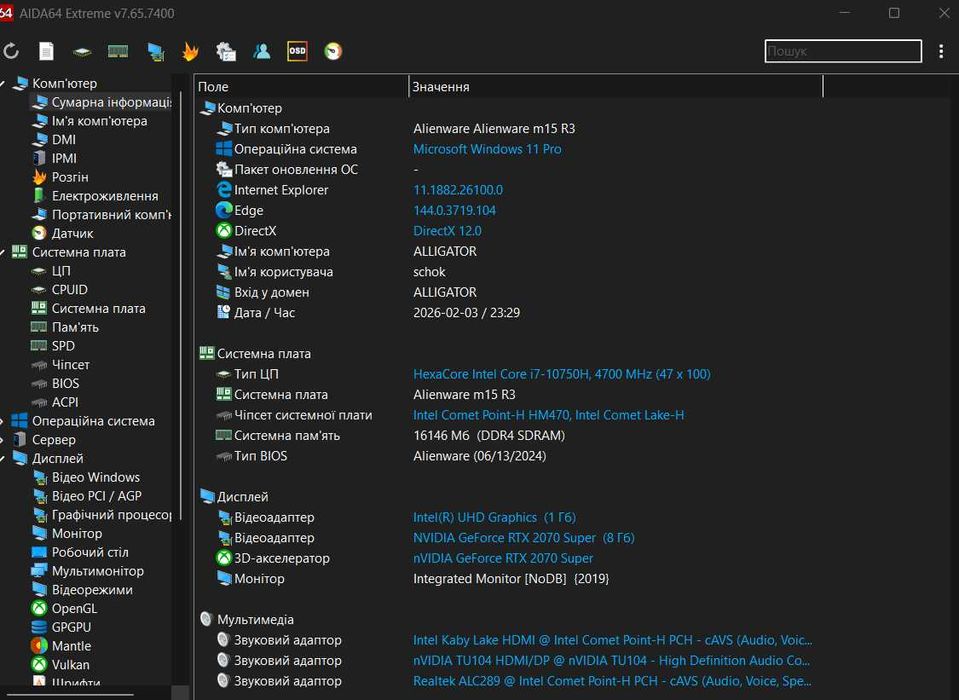Open the Microsoft Windows 11 Pro link
Viewport: 959px width, 700px height.
[487, 149]
